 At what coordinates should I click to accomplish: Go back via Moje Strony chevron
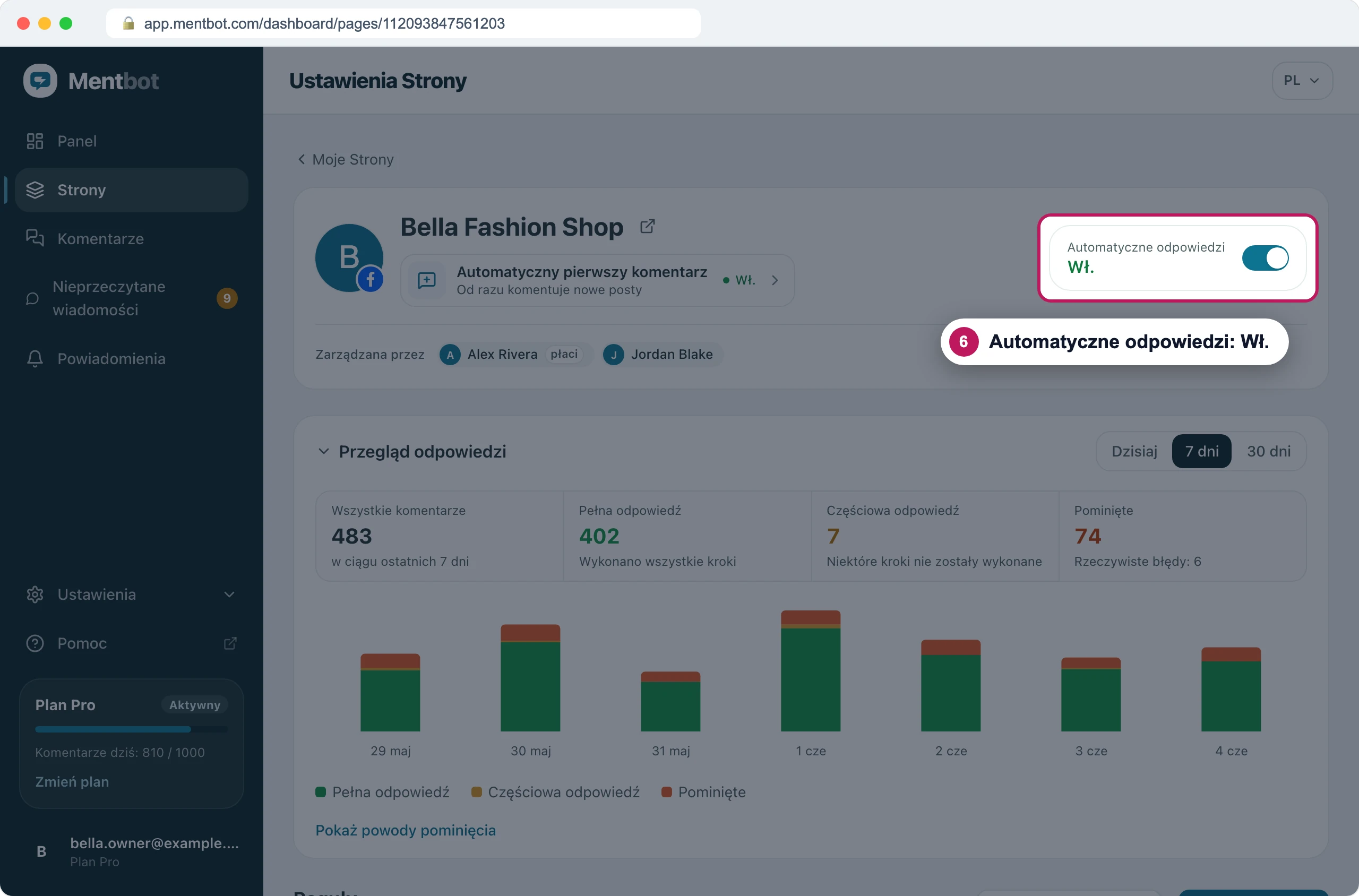point(301,159)
